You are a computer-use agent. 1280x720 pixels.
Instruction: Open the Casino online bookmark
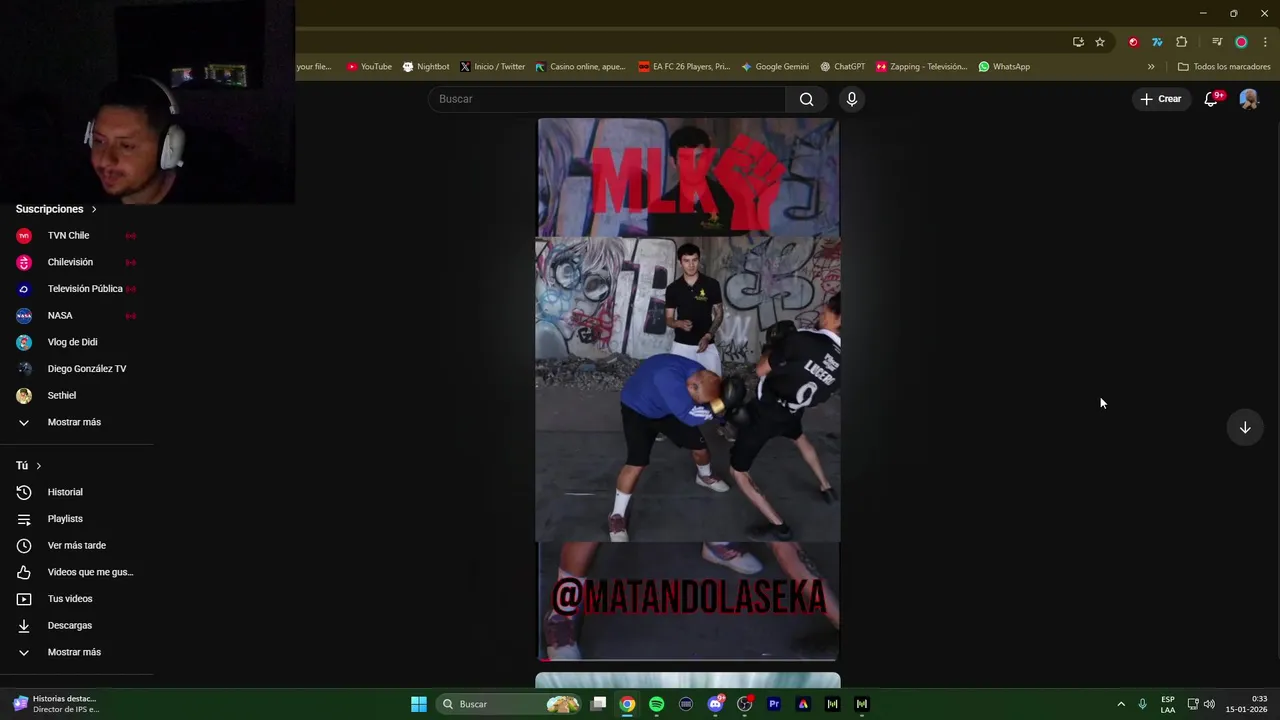coord(580,67)
